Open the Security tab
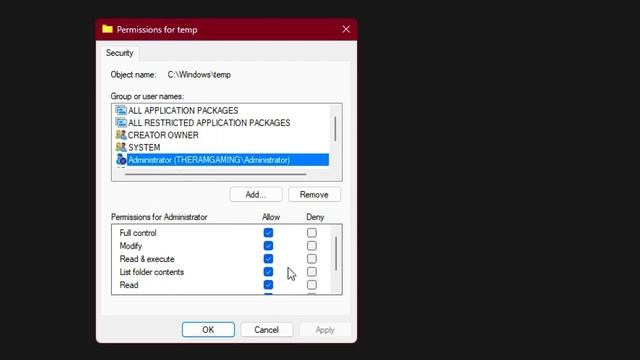 pyautogui.click(x=120, y=53)
